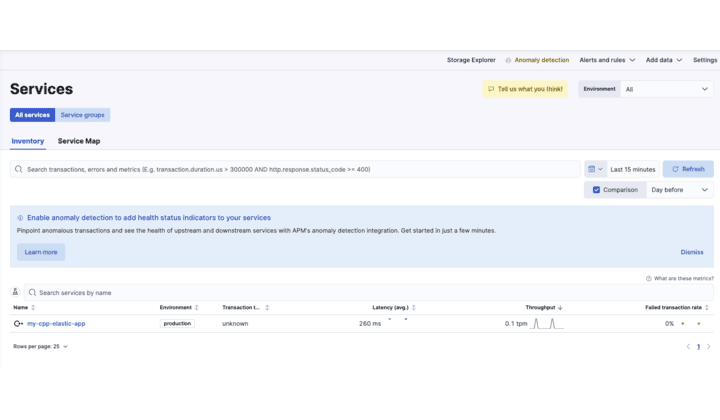This screenshot has height=420, width=720.
Task: Click the C++ agent icon beside my-cpp-elastic-app
Action: (x=18, y=324)
